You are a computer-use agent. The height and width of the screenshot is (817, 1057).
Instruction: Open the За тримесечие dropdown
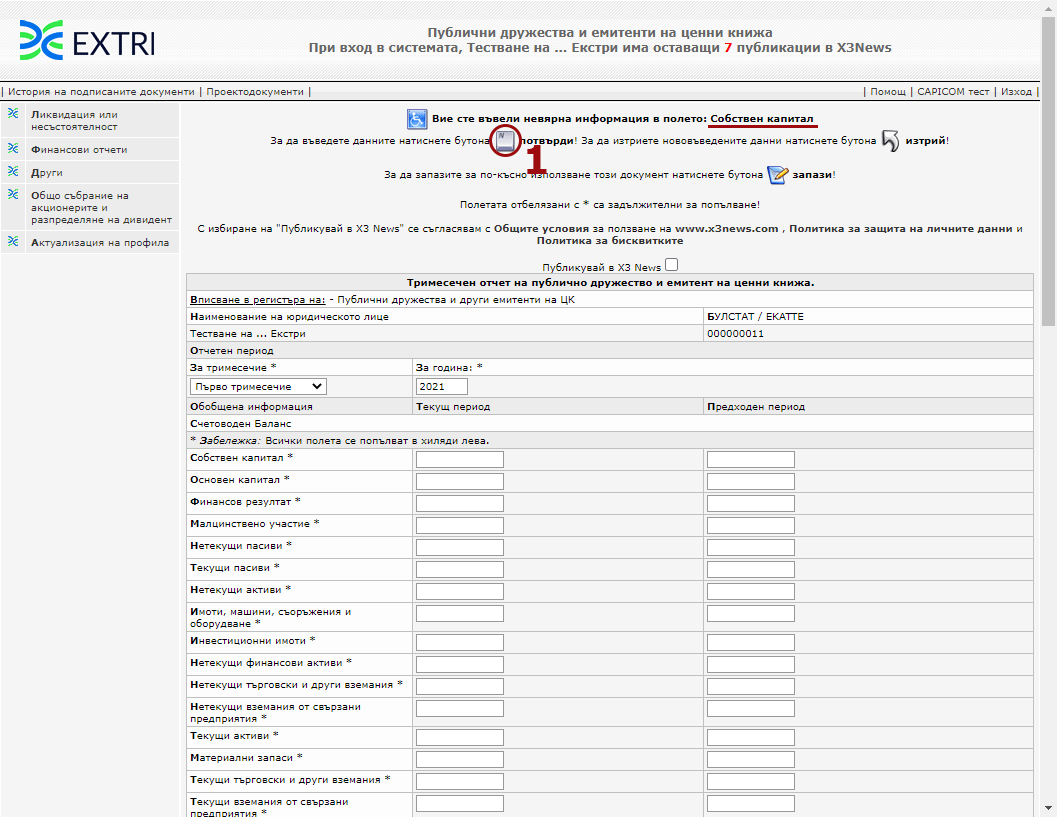point(258,386)
